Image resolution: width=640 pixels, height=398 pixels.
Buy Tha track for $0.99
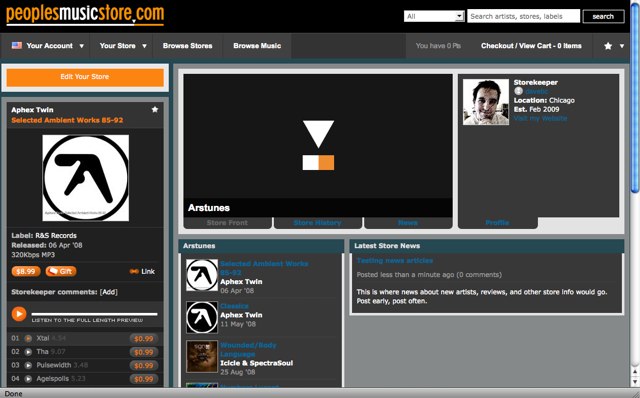tap(144, 352)
